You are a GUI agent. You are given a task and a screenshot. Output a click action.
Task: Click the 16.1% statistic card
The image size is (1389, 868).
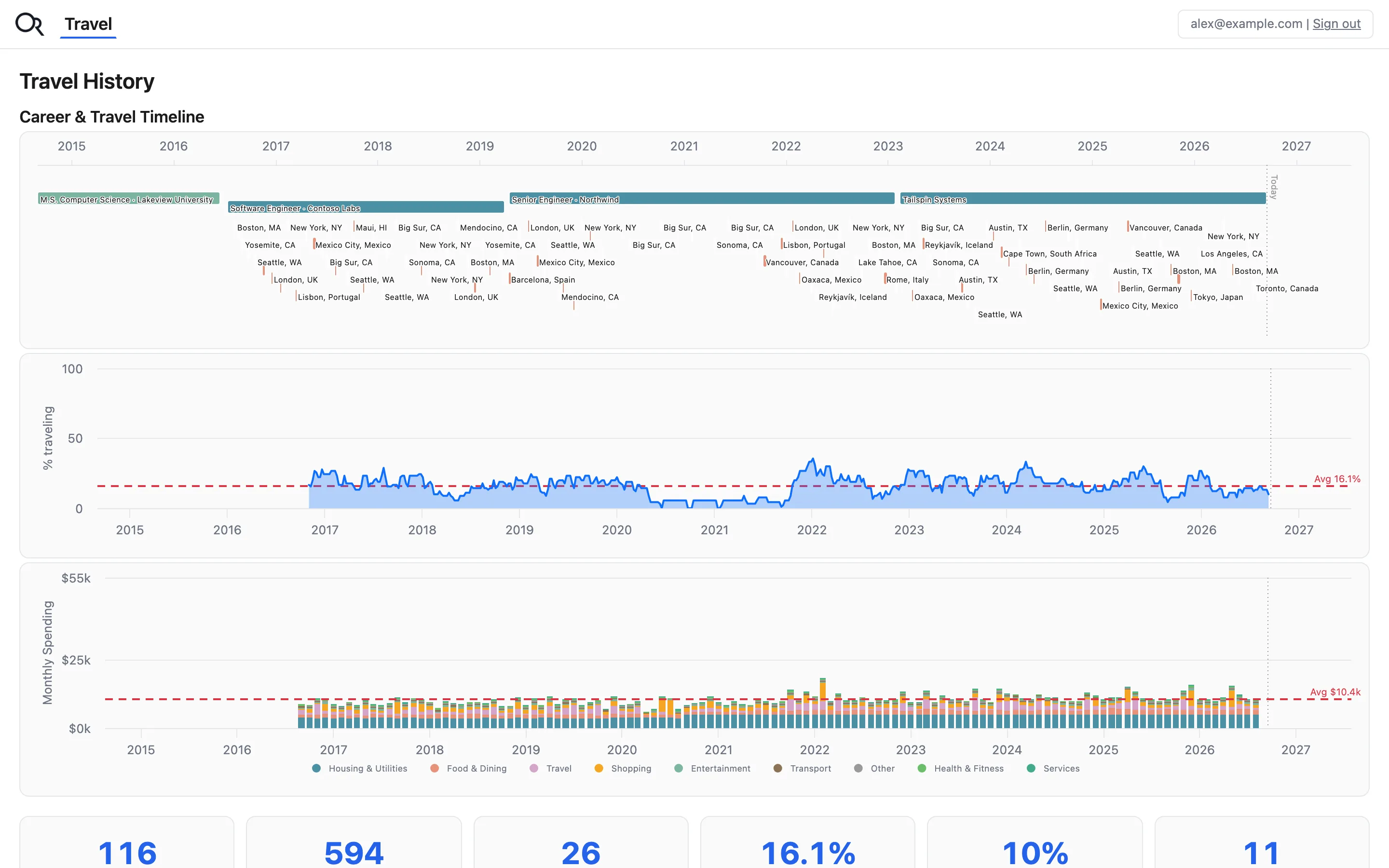[x=807, y=842]
